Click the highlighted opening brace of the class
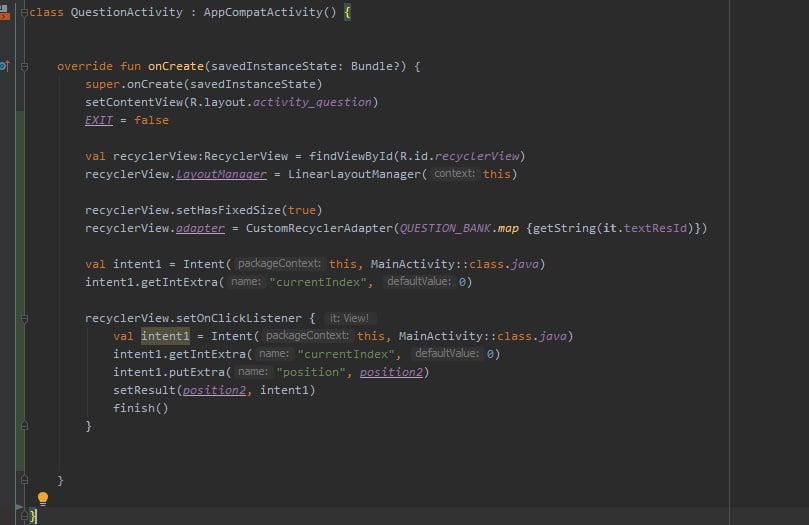Viewport: 809px width, 525px height. click(x=347, y=12)
